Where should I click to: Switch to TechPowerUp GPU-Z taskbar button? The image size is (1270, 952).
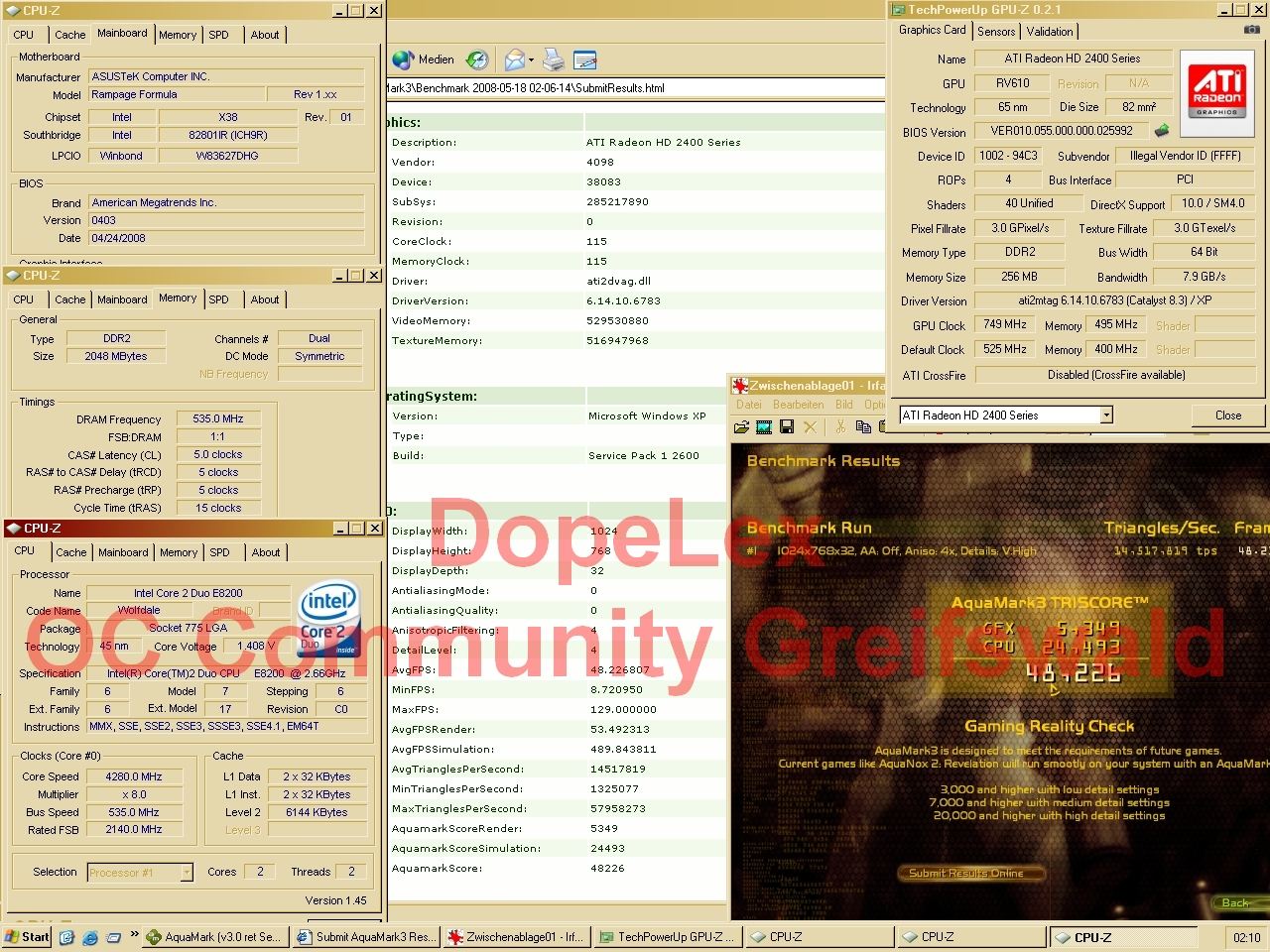[x=668, y=937]
